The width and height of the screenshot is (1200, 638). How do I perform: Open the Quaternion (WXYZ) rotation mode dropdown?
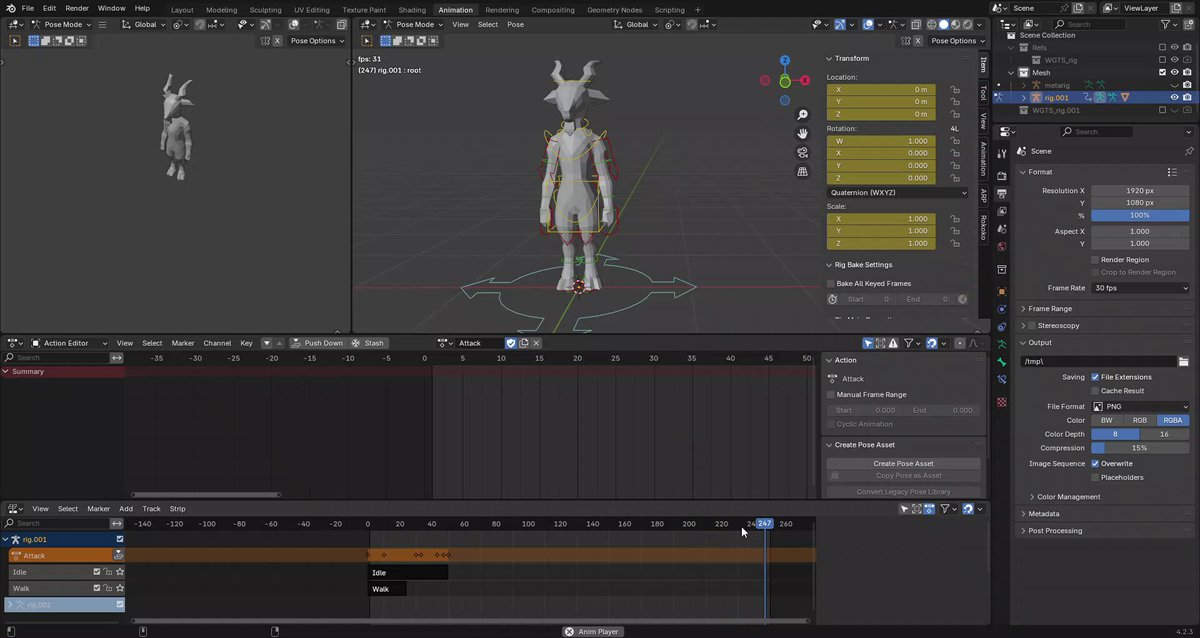coord(897,192)
